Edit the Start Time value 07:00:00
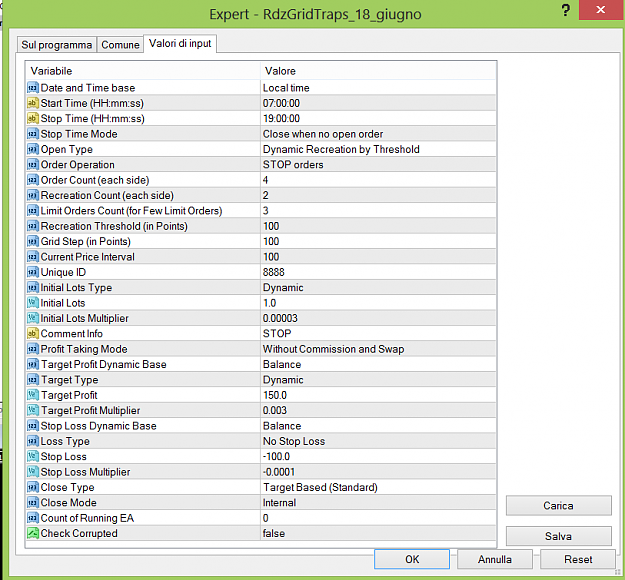625x580 pixels. 378,103
